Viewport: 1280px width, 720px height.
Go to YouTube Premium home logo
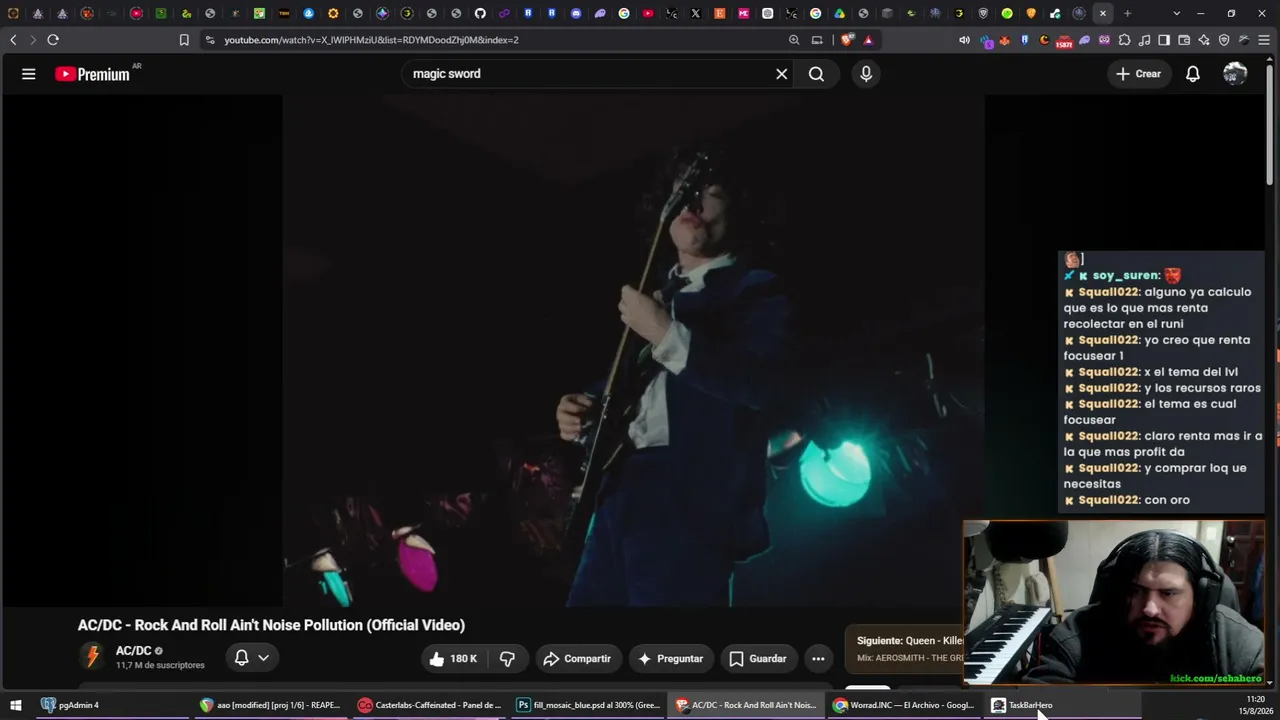(x=93, y=74)
